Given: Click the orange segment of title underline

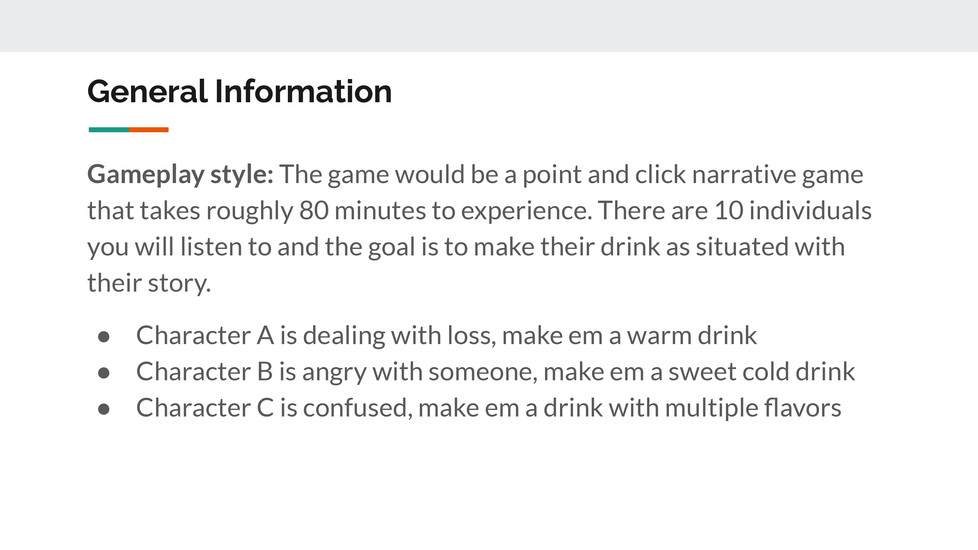Looking at the screenshot, I should click(x=149, y=129).
